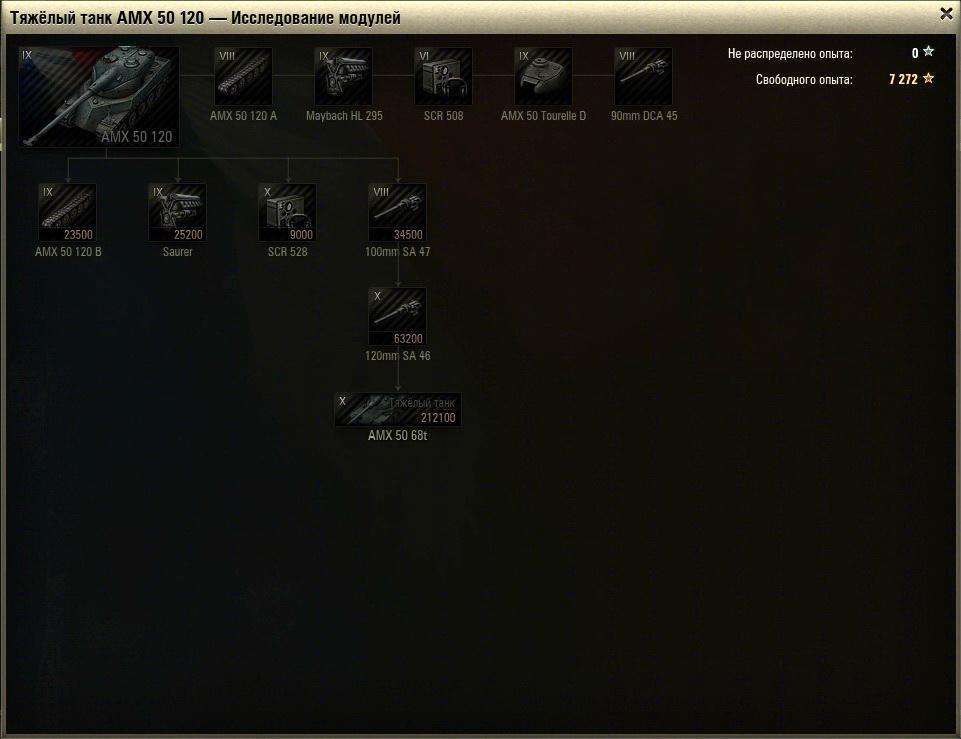Image resolution: width=961 pixels, height=739 pixels.
Task: Open the SCR 508 radio module
Action: coord(443,77)
